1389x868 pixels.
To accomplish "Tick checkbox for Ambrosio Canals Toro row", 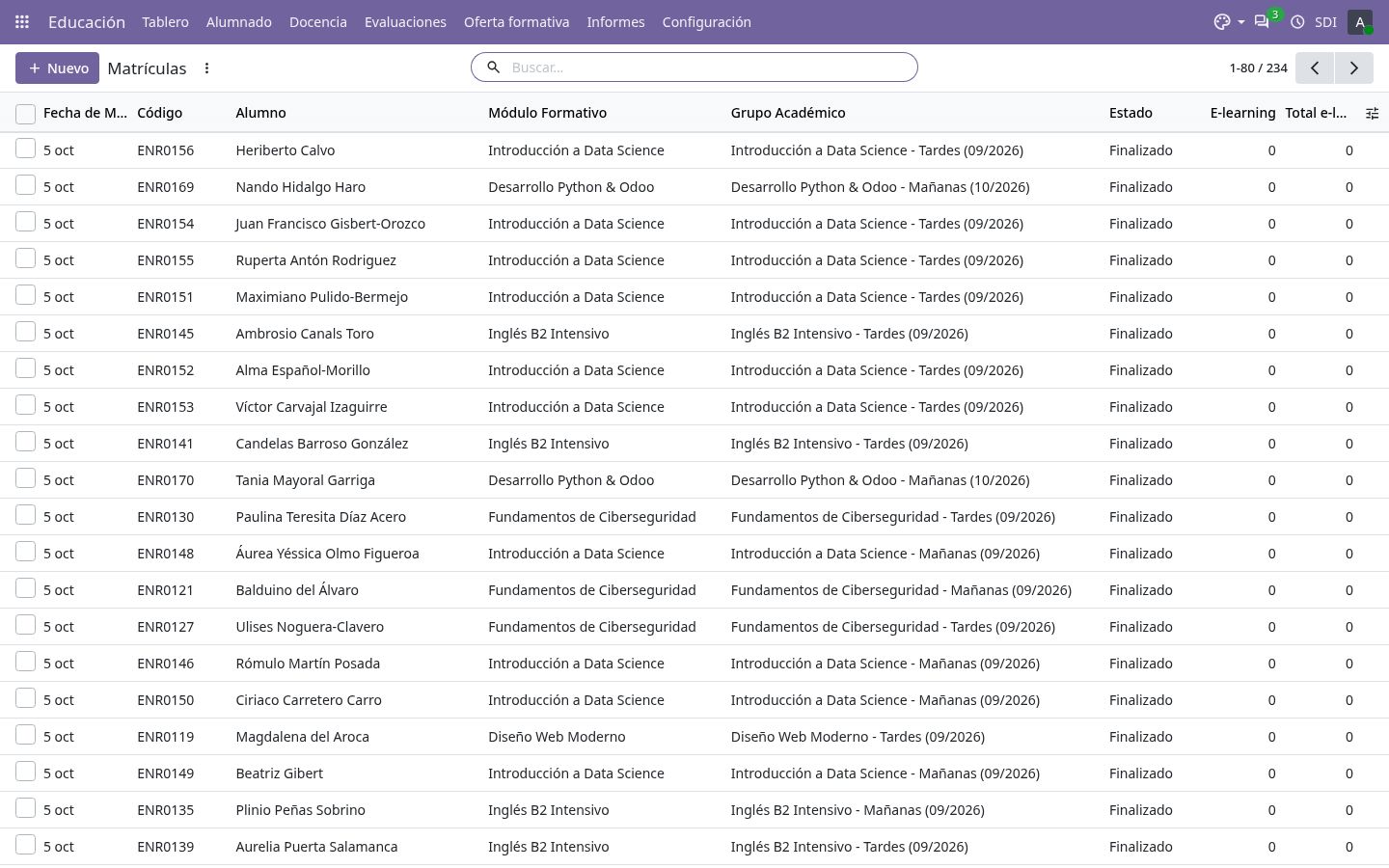I will coord(26,332).
